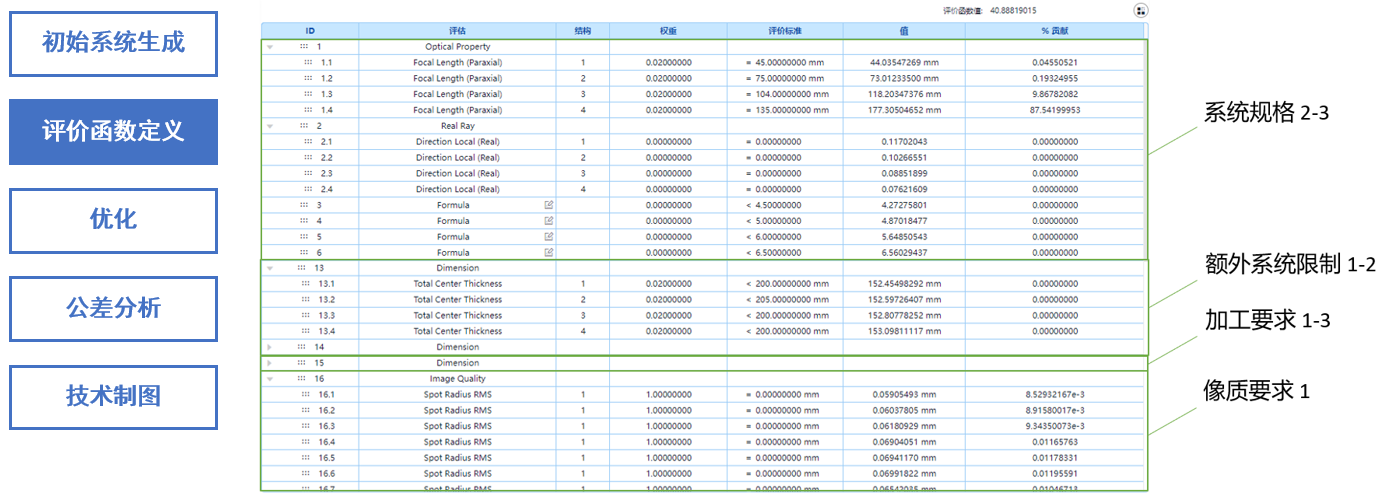Open the 技术制图 step
The image size is (1382, 499).
pos(113,397)
